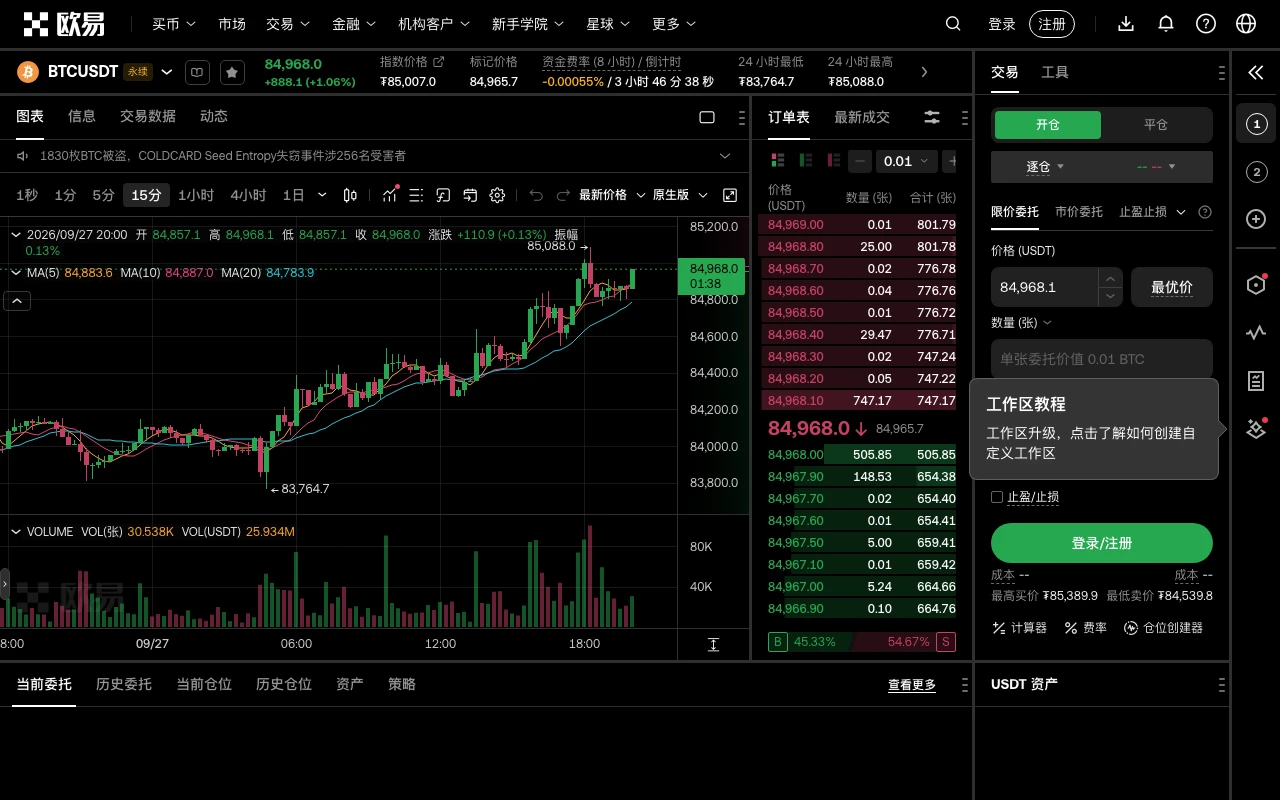The image size is (1280, 800).
Task: Open BTCUSDT pair selector dropdown arrow
Action: coord(167,72)
